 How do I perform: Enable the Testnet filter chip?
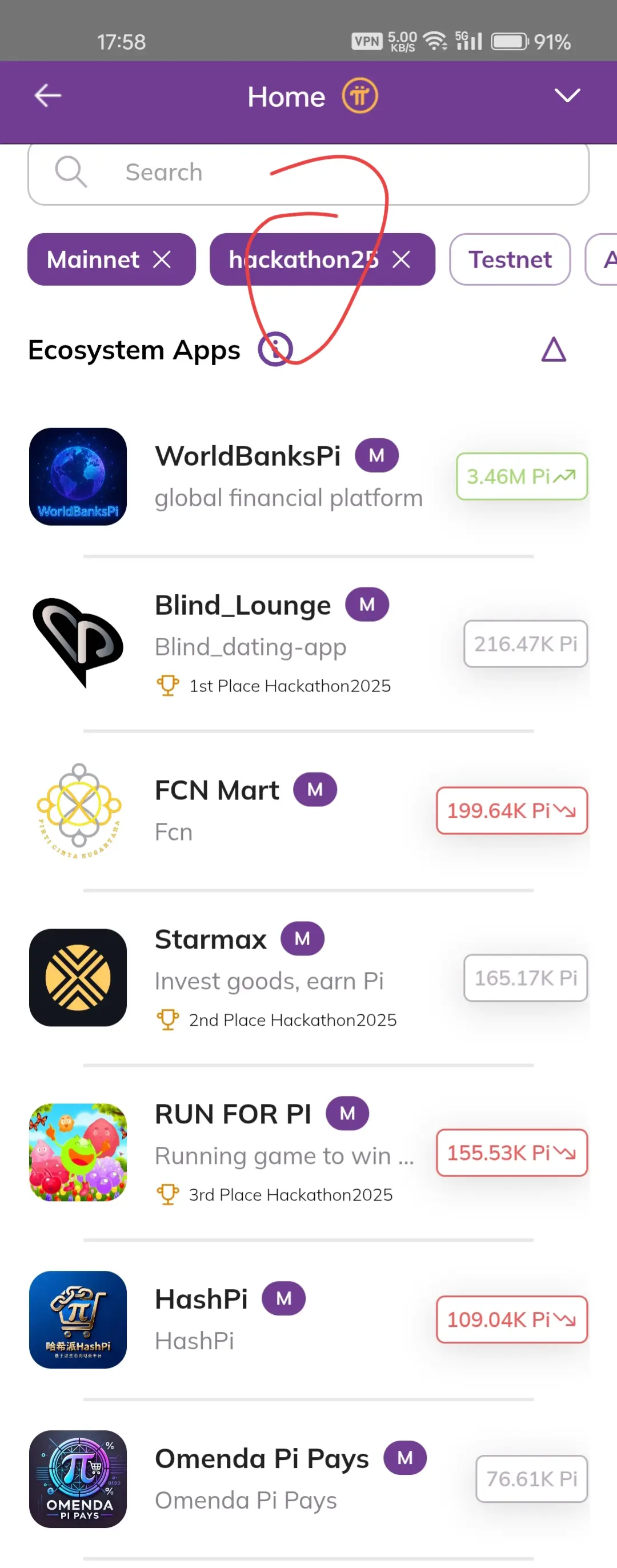point(509,260)
